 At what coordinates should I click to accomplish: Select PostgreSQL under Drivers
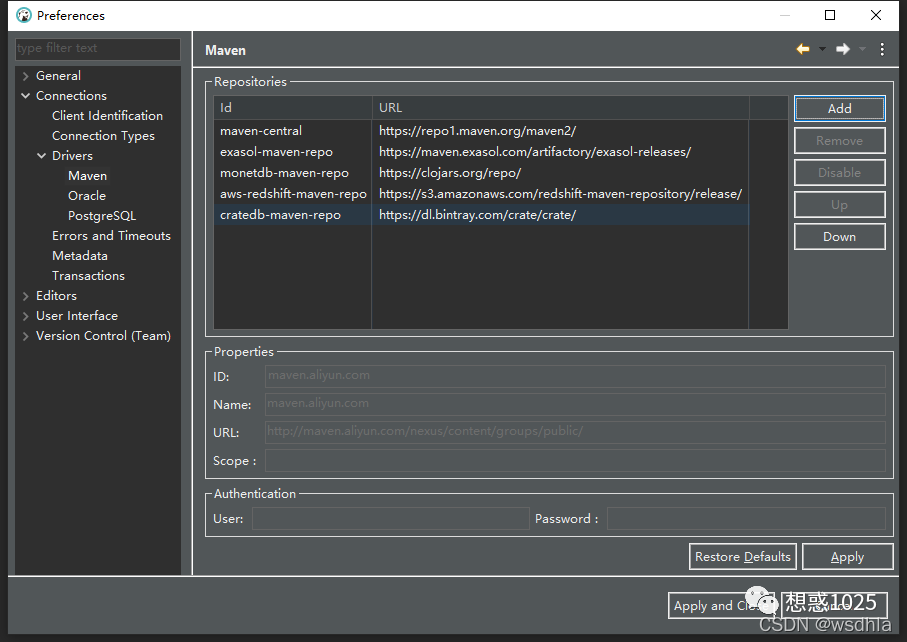click(102, 216)
